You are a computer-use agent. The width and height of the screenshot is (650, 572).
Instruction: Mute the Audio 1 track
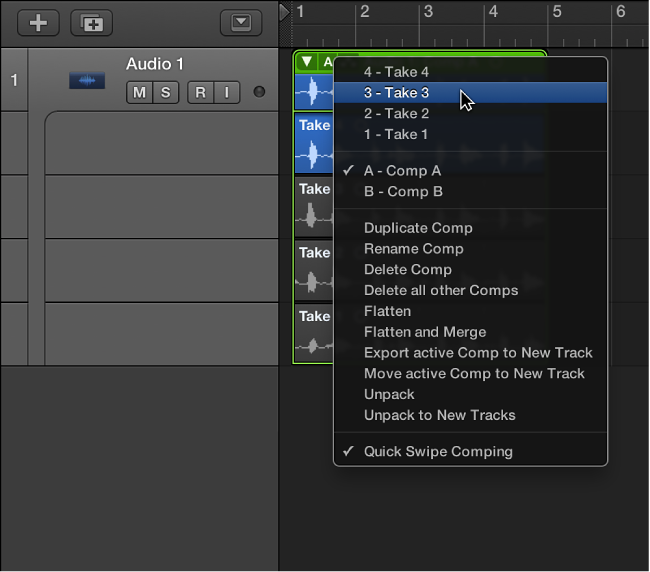coord(139,93)
